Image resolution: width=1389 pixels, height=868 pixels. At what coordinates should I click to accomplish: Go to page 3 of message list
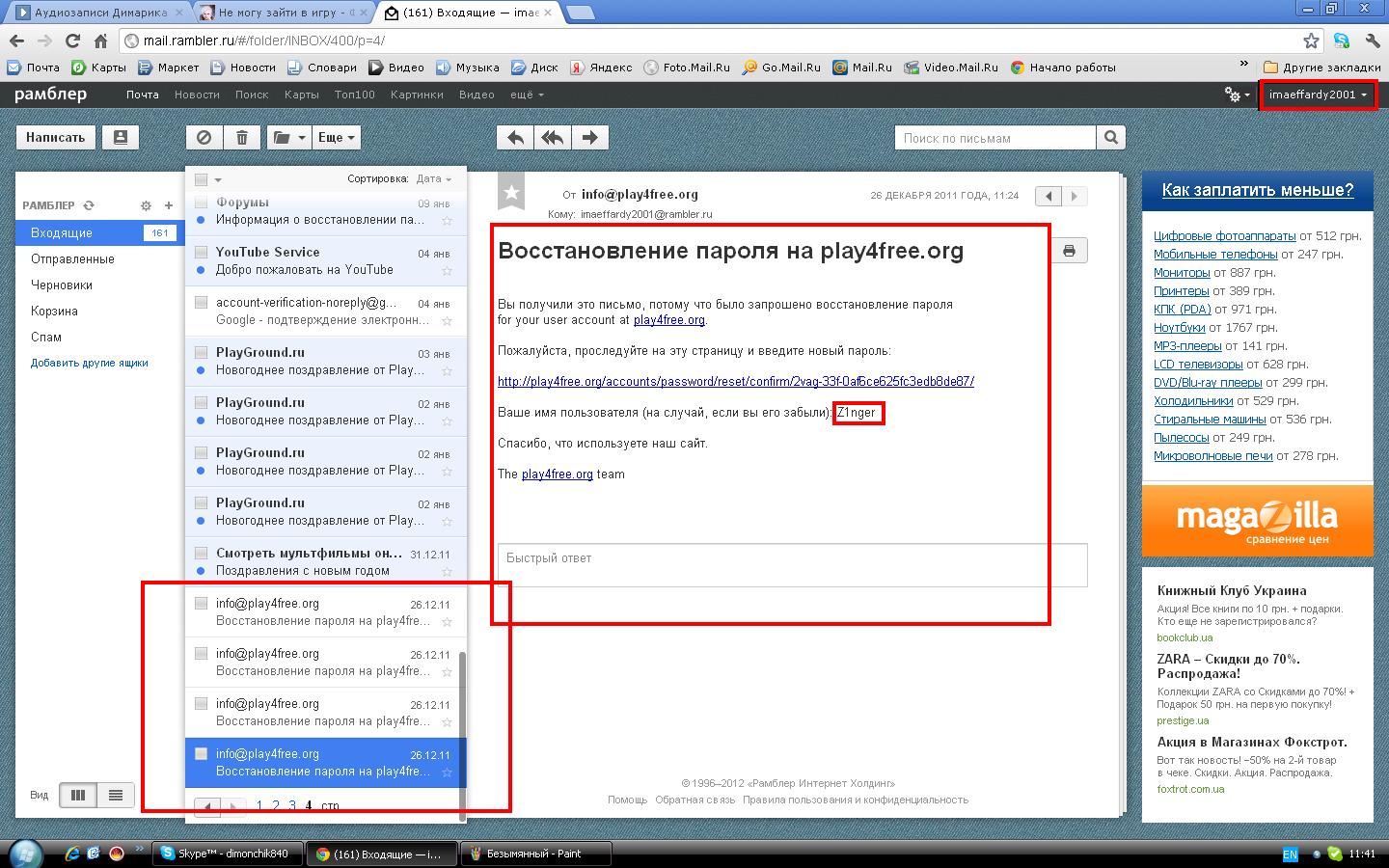pyautogui.click(x=292, y=806)
